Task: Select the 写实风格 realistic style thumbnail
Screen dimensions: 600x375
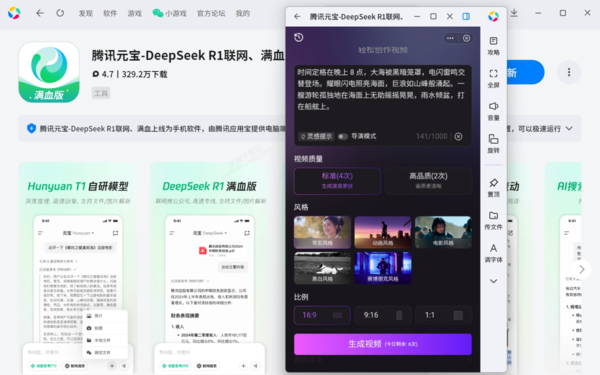Action: tap(322, 232)
